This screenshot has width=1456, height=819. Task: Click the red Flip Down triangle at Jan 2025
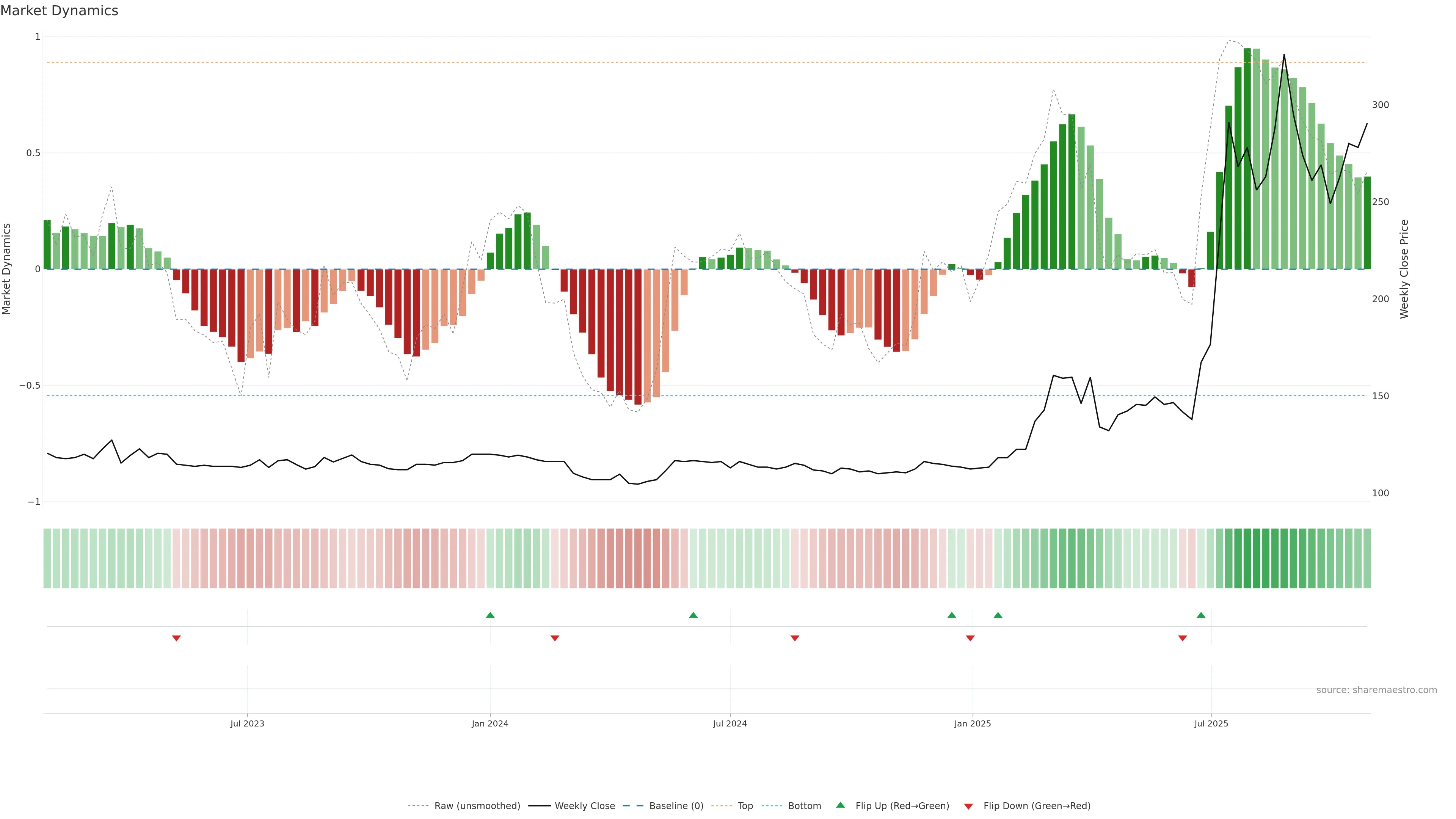click(971, 638)
